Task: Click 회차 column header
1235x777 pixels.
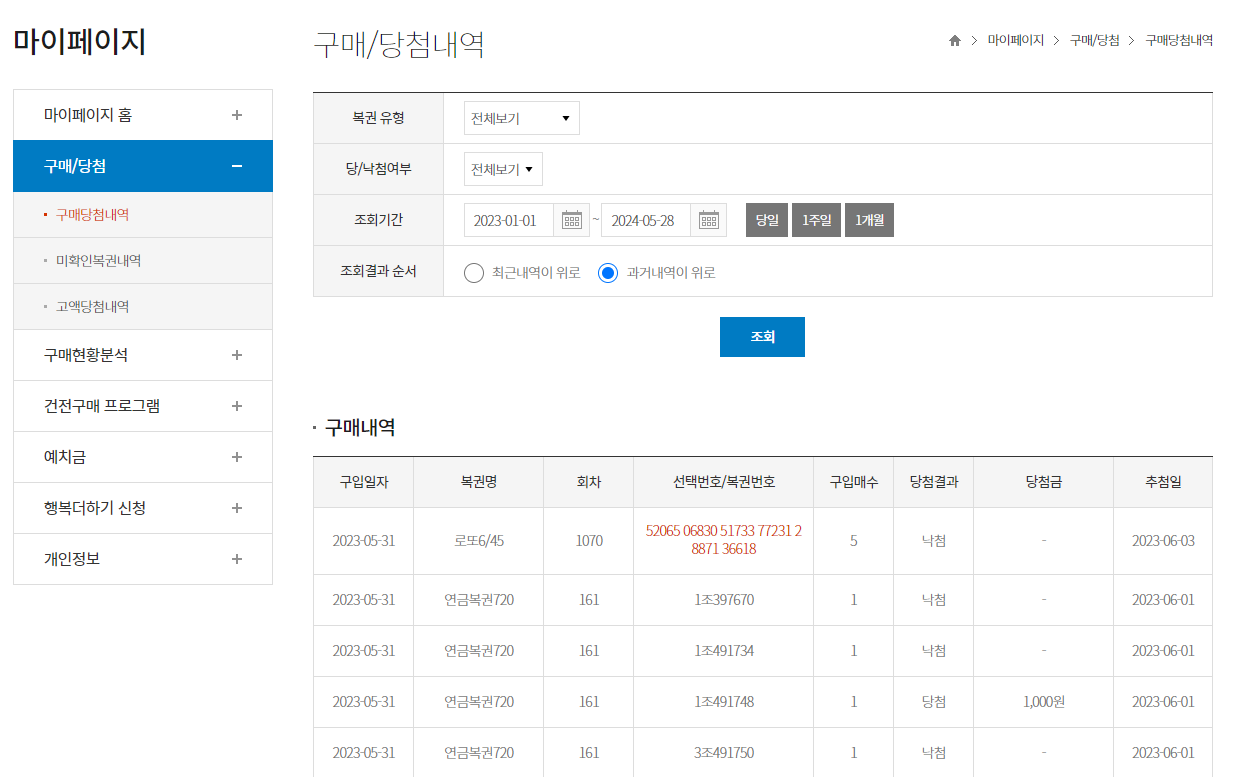Action: pyautogui.click(x=589, y=482)
